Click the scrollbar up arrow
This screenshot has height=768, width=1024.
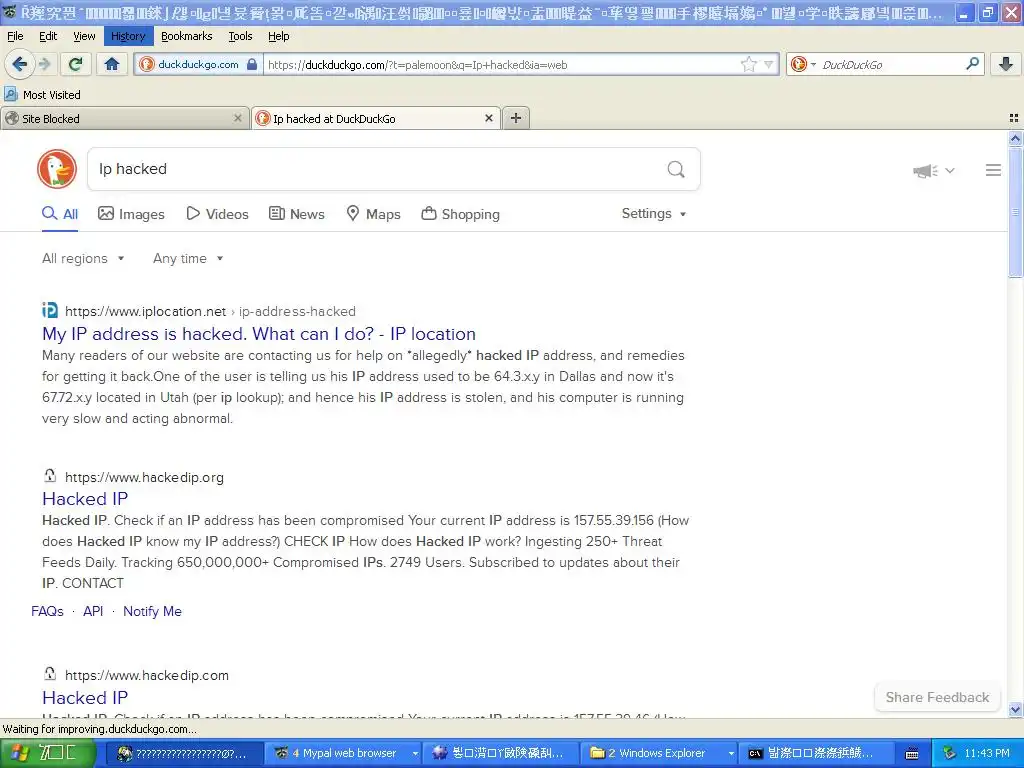click(1015, 138)
